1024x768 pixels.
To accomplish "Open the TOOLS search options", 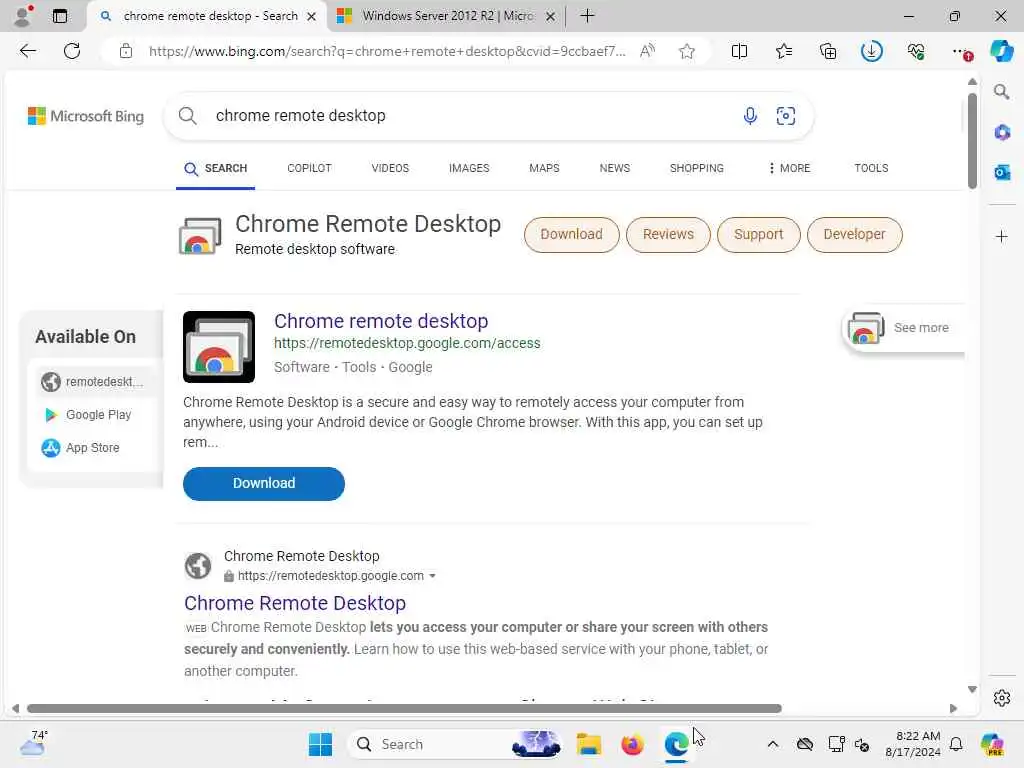I will [x=871, y=168].
